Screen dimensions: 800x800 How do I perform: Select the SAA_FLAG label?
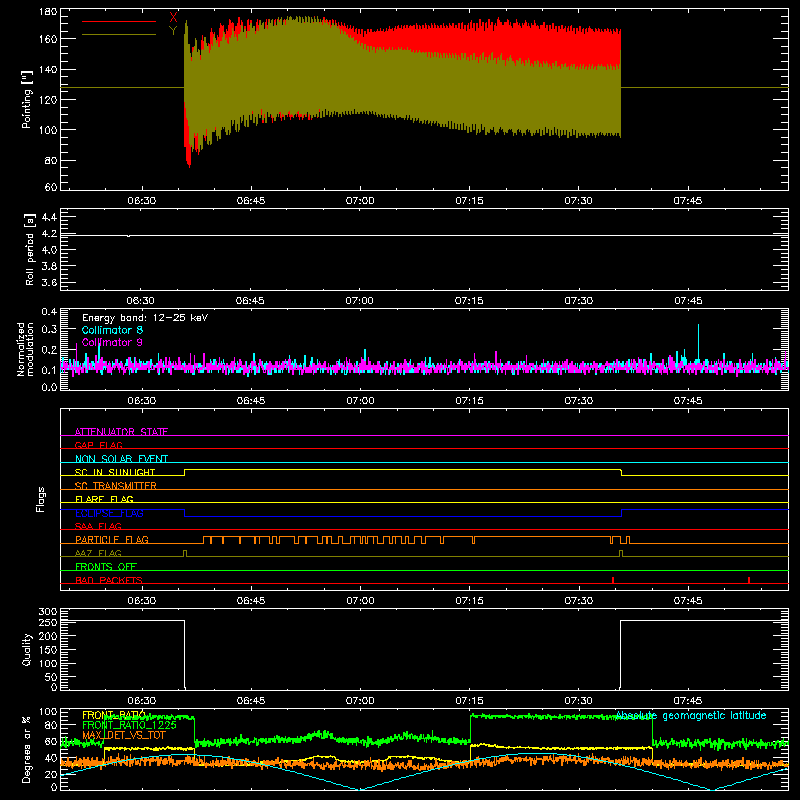click(98, 526)
